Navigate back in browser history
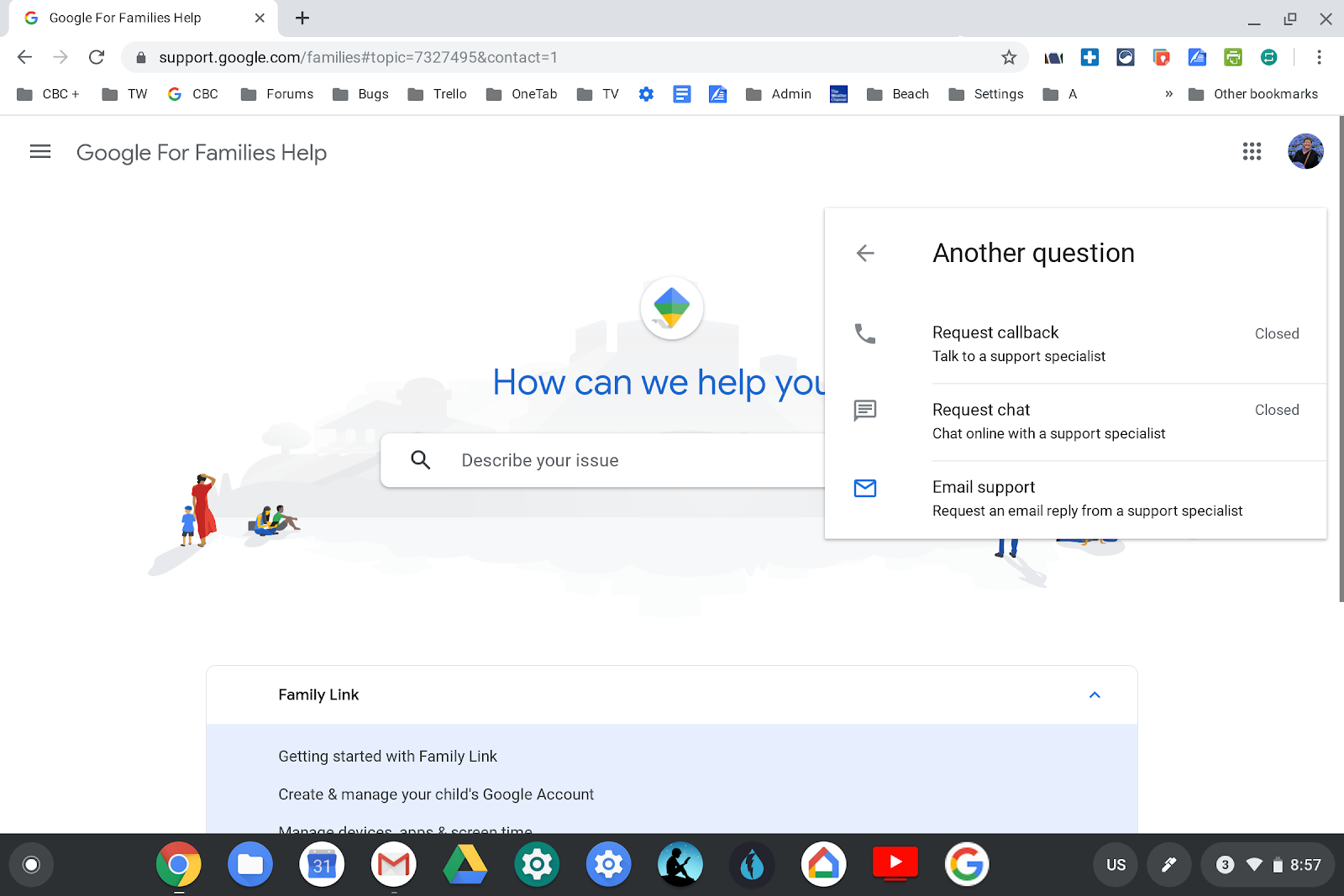 [x=24, y=57]
